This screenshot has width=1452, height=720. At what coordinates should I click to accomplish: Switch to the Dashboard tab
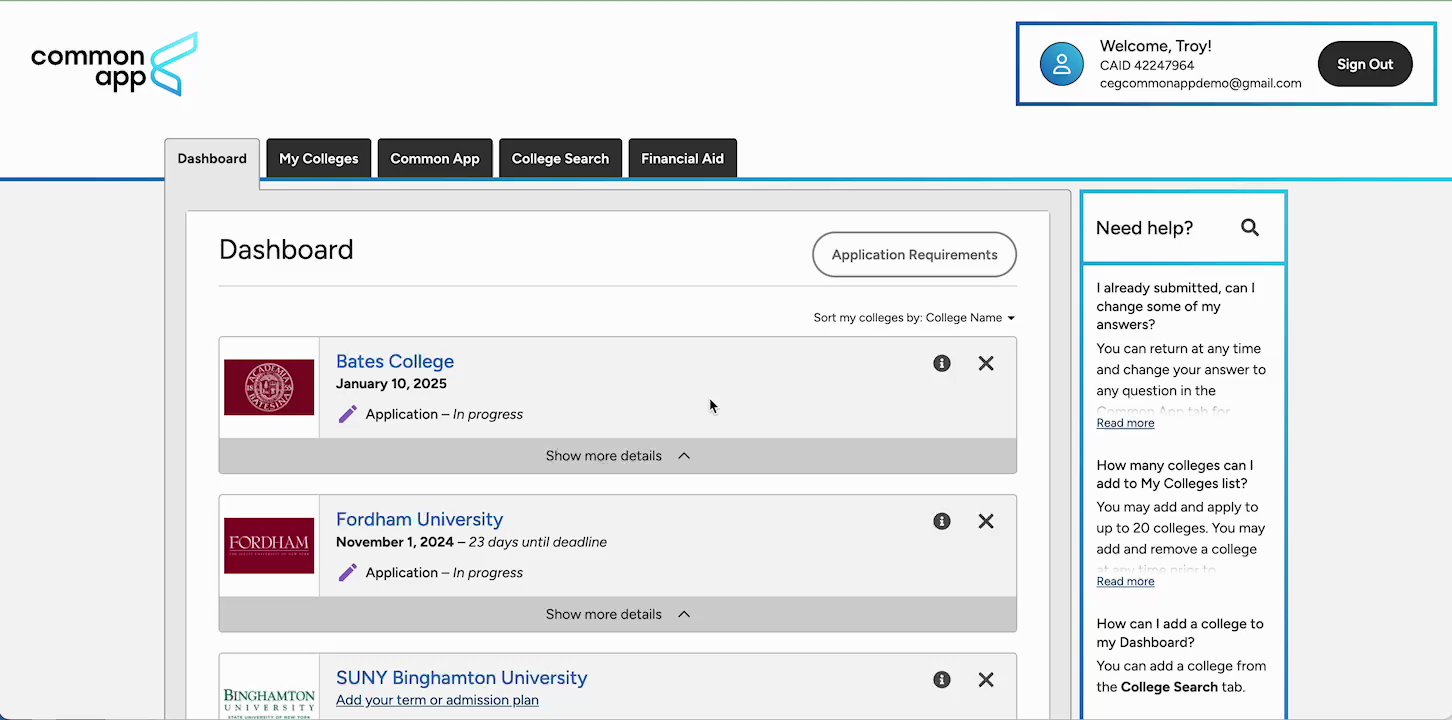pos(212,159)
